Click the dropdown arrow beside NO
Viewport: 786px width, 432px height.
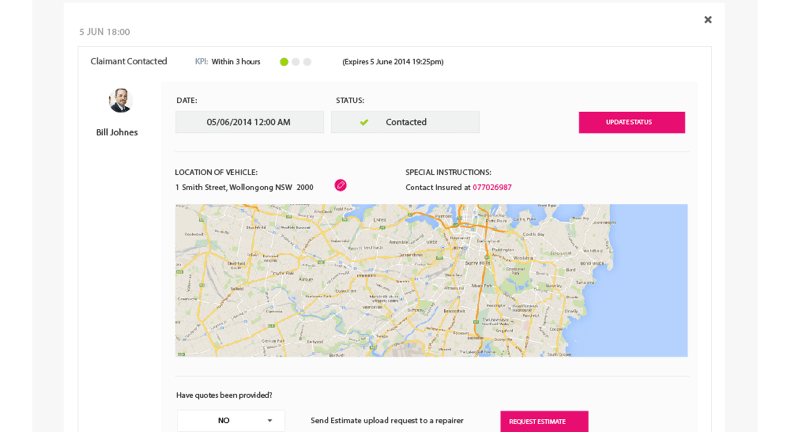tap(269, 420)
